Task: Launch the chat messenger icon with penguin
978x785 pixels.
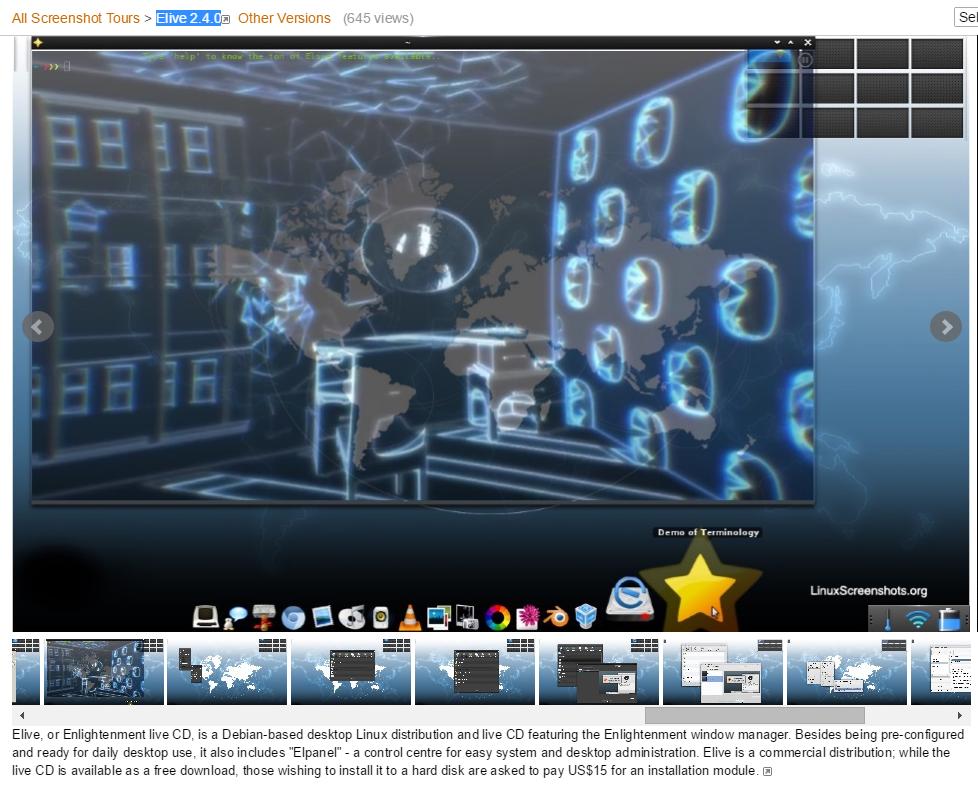Action: tap(236, 617)
